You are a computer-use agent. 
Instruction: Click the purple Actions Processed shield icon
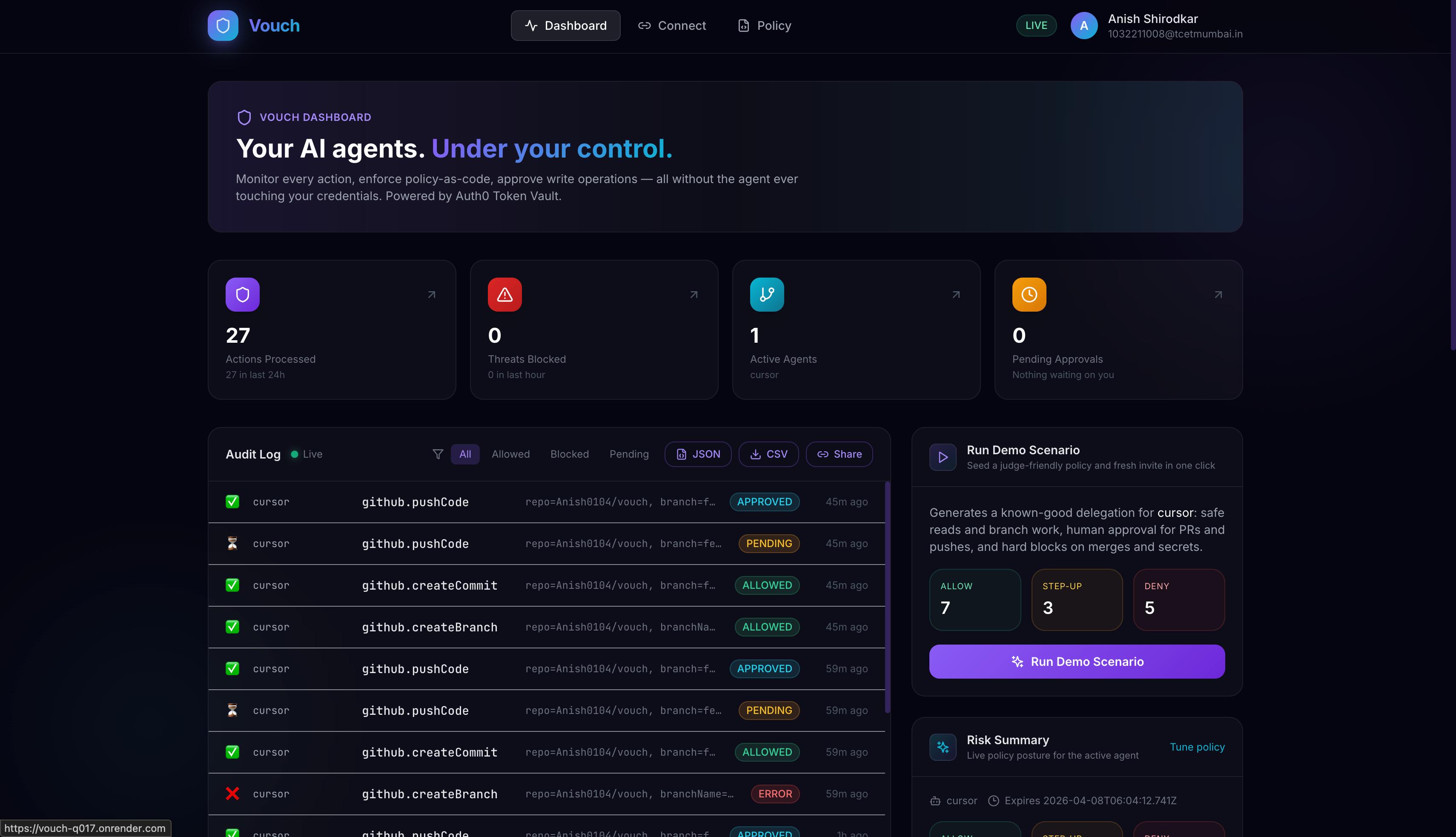[242, 294]
